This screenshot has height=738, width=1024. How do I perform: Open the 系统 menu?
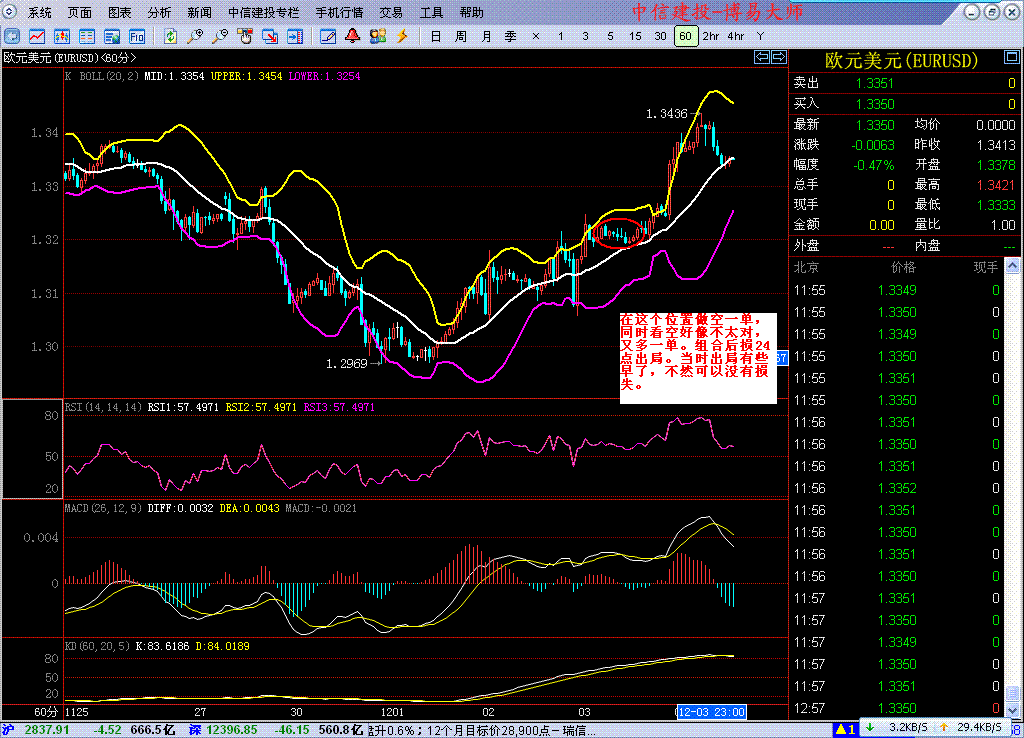point(40,12)
